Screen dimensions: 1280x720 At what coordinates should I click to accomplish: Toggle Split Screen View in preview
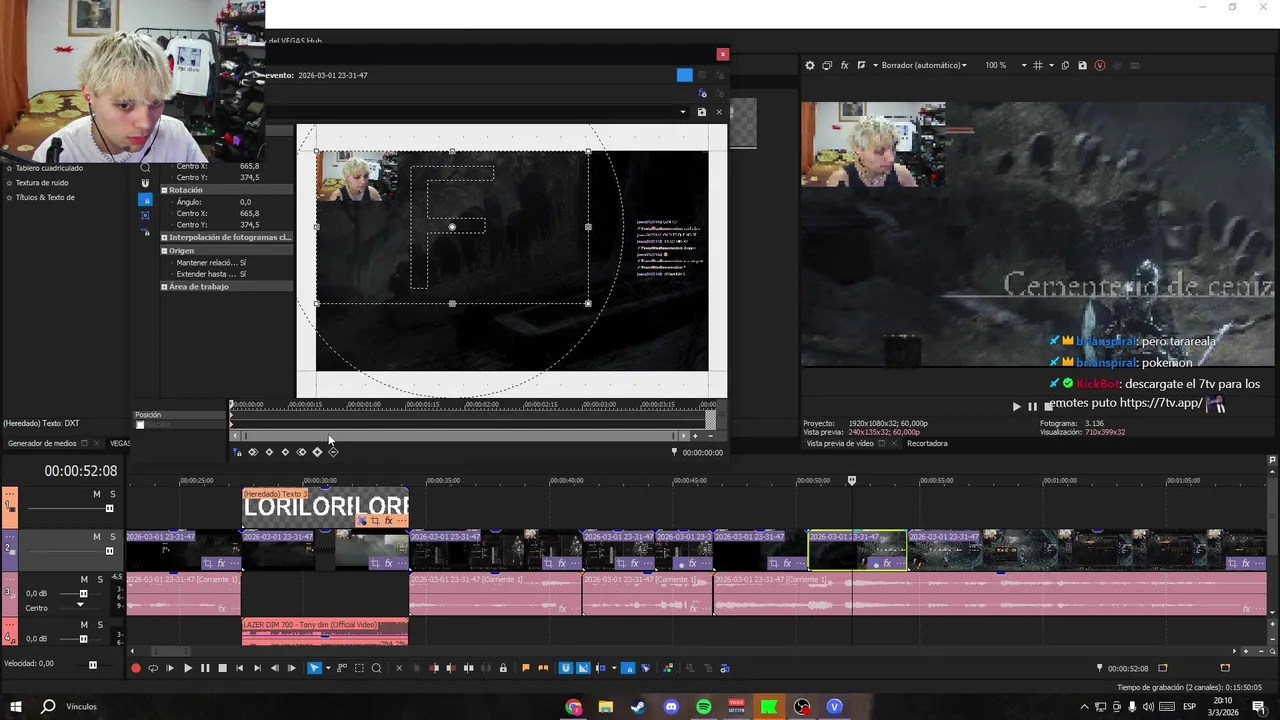pyautogui.click(x=861, y=65)
